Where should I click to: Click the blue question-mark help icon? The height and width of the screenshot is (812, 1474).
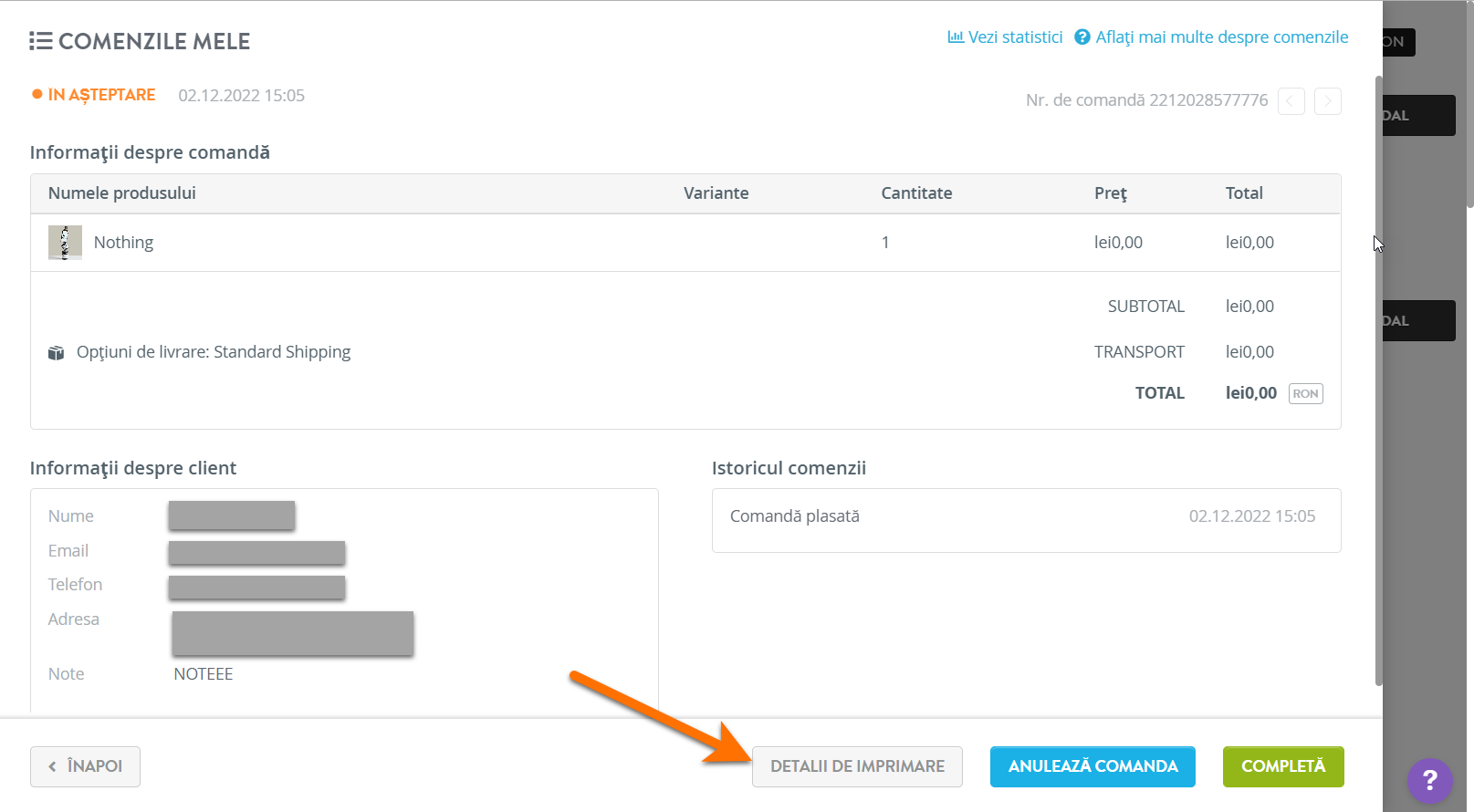1082,37
